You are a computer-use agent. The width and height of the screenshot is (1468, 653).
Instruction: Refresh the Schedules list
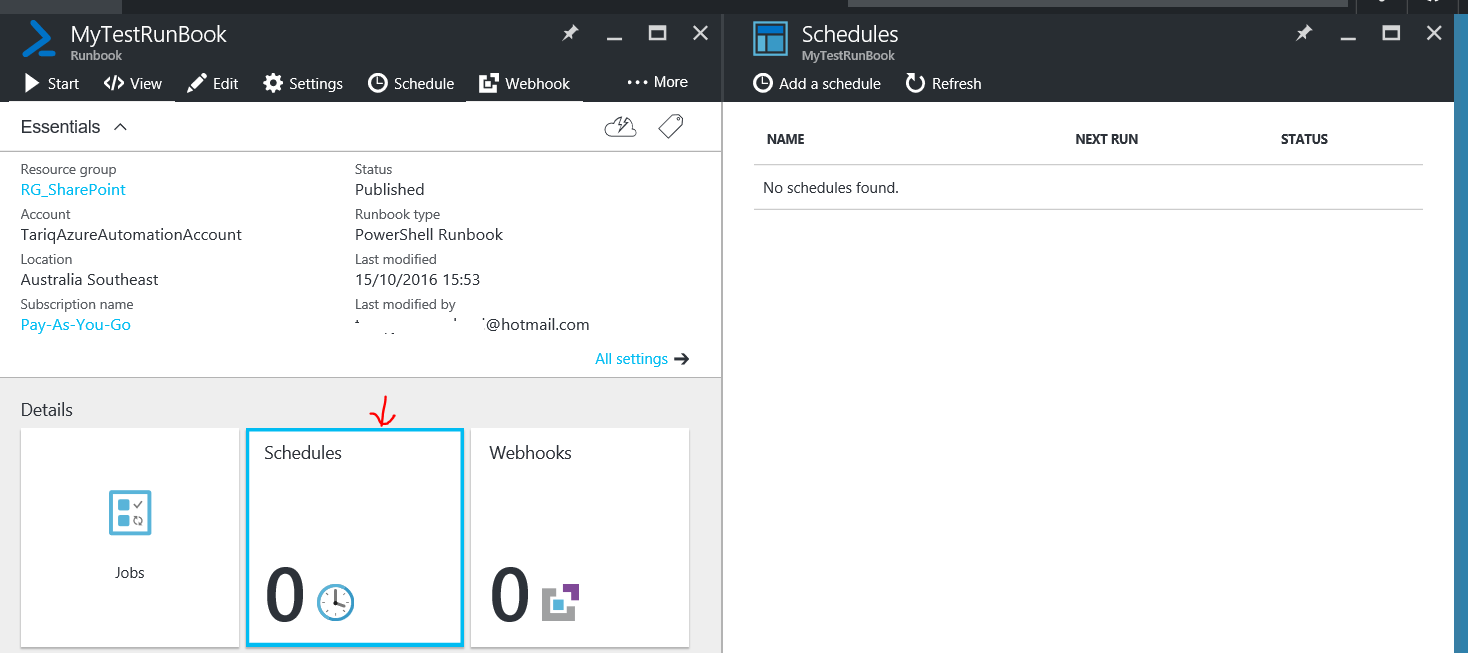pyautogui.click(x=943, y=83)
